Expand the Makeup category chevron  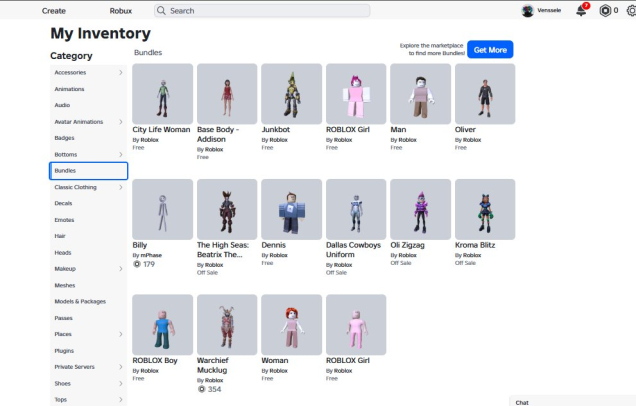point(121,269)
